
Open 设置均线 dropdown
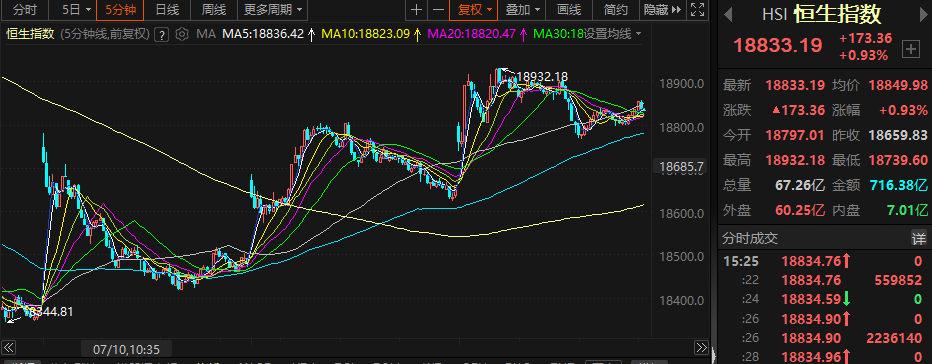pos(612,34)
